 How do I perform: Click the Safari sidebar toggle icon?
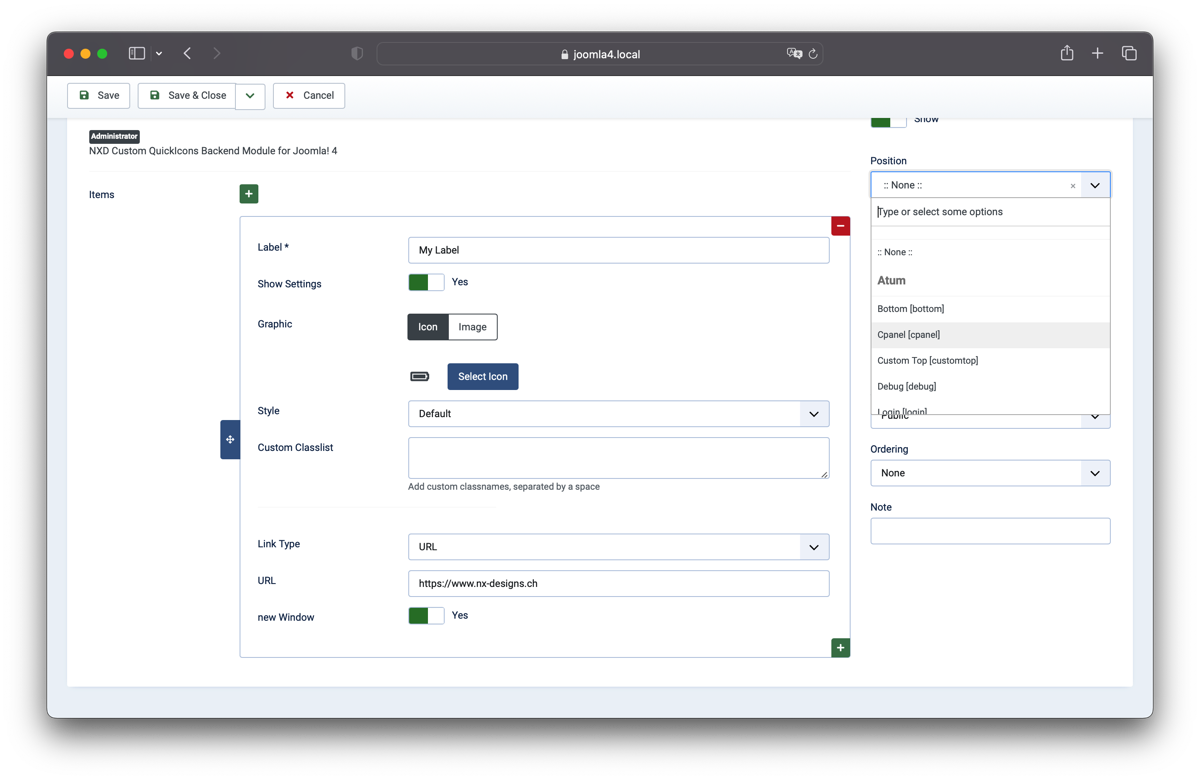tap(137, 54)
